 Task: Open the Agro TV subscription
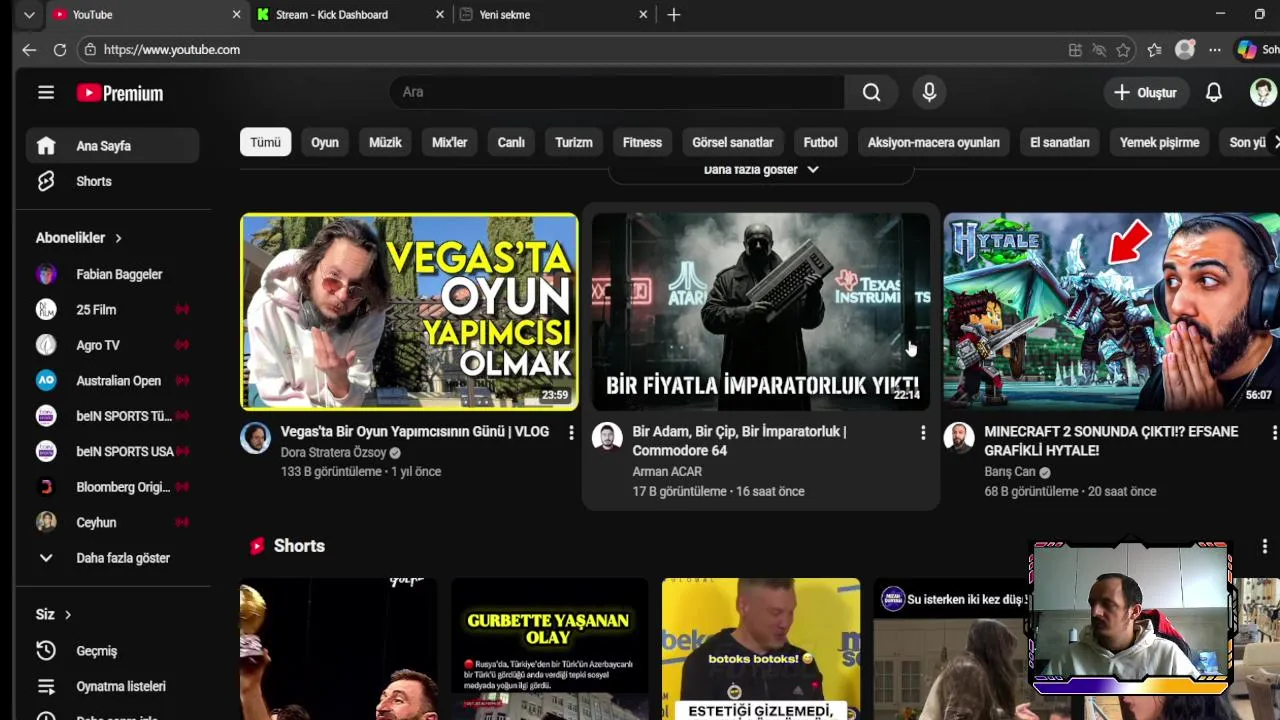pos(112,345)
